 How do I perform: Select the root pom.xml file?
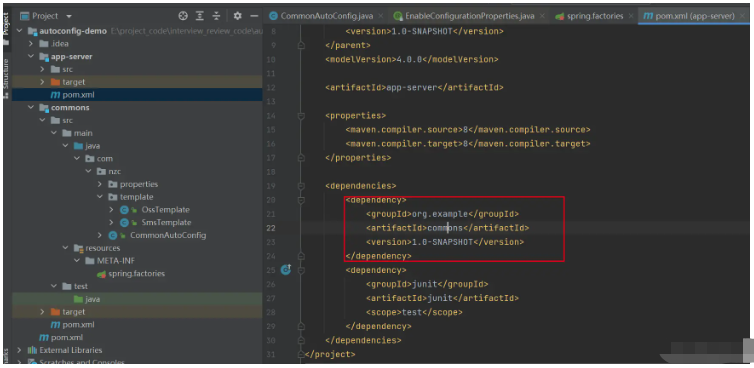61,337
